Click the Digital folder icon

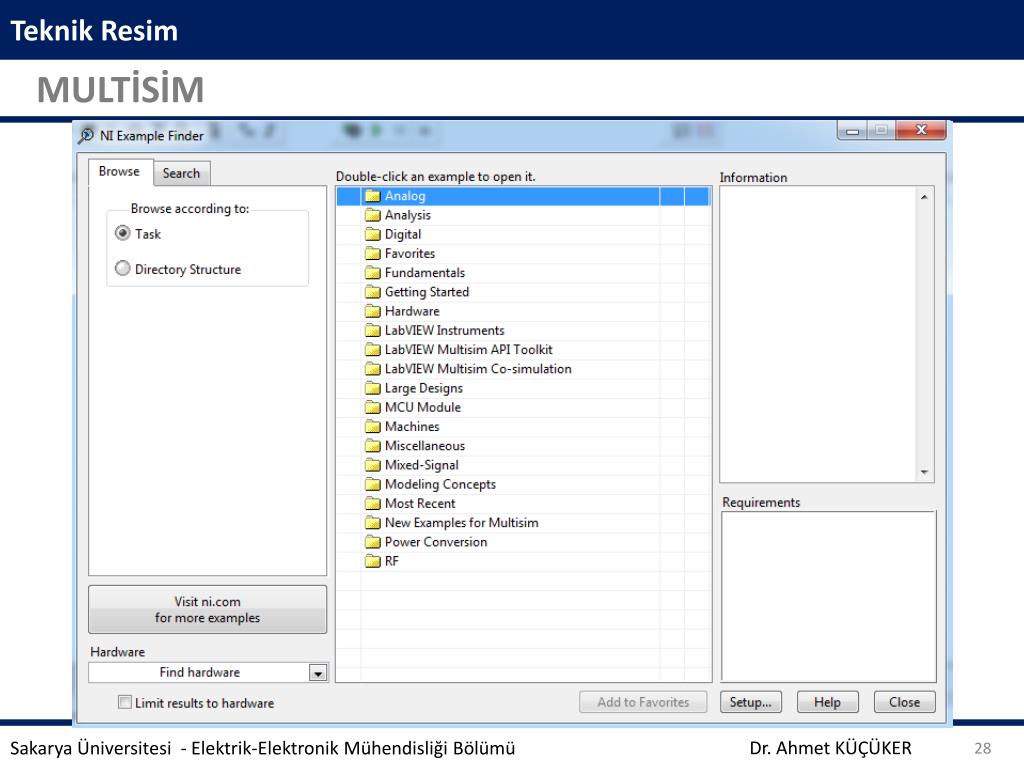373,234
